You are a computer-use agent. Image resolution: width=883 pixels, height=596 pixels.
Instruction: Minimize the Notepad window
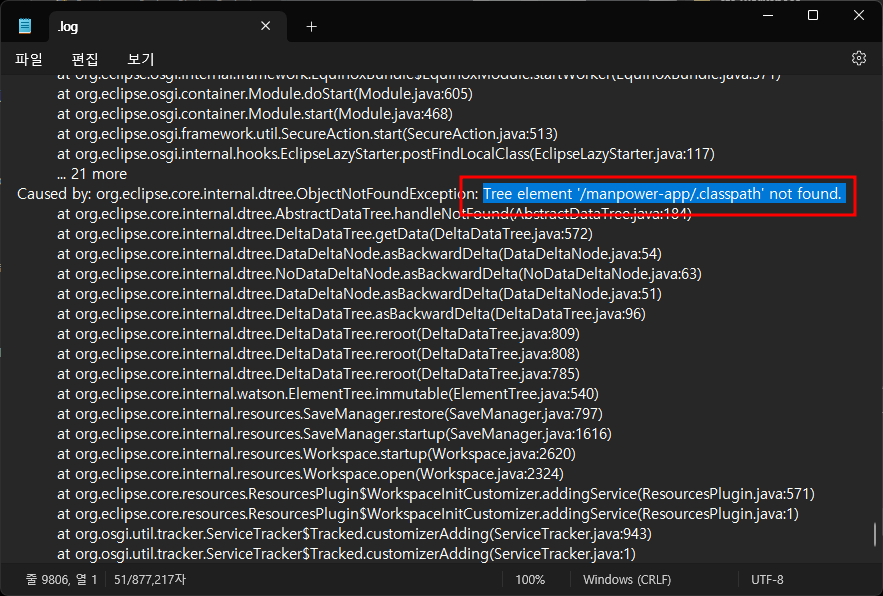tap(768, 15)
